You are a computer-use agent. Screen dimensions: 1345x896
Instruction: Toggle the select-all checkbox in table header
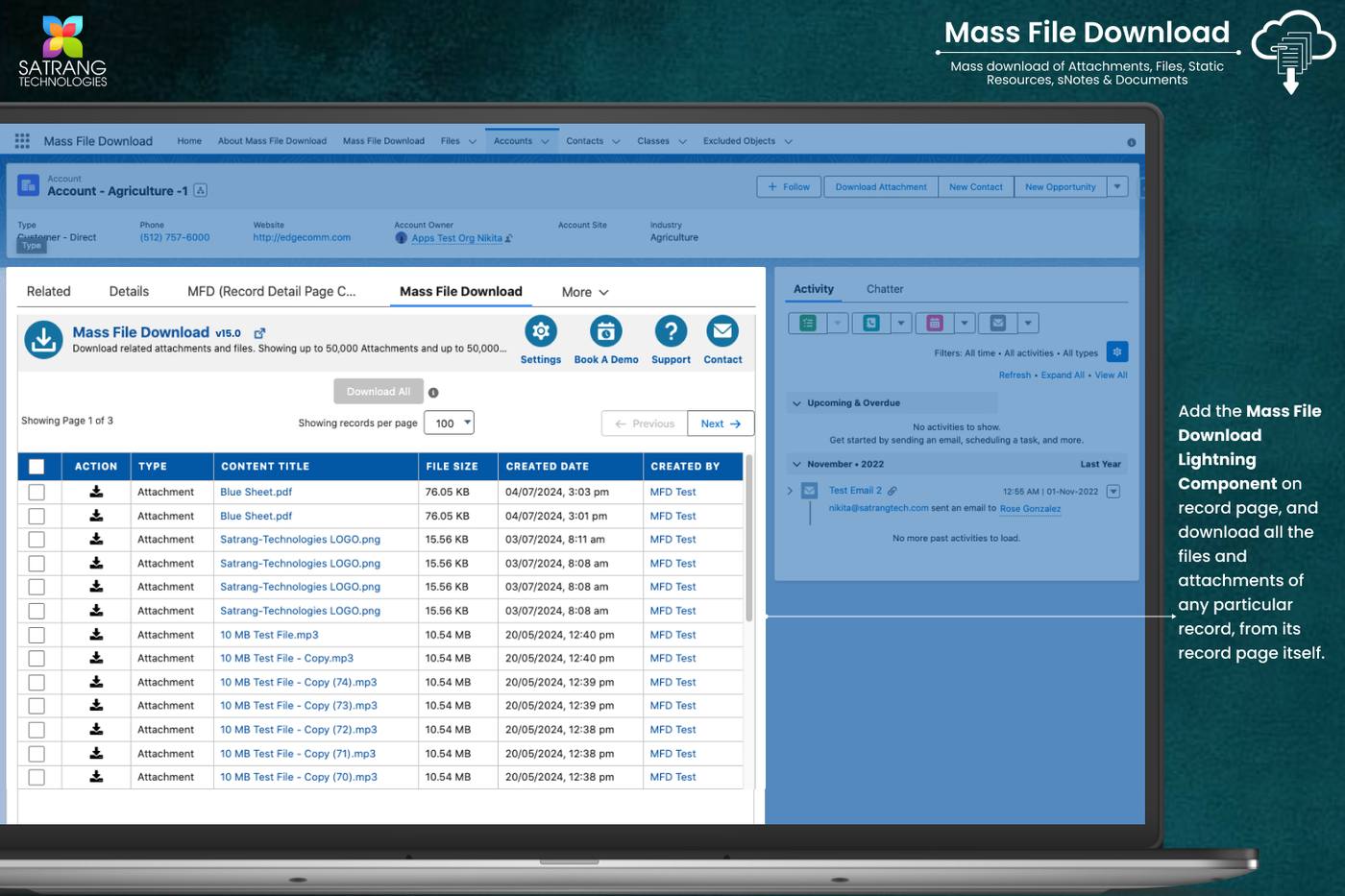[x=37, y=467]
